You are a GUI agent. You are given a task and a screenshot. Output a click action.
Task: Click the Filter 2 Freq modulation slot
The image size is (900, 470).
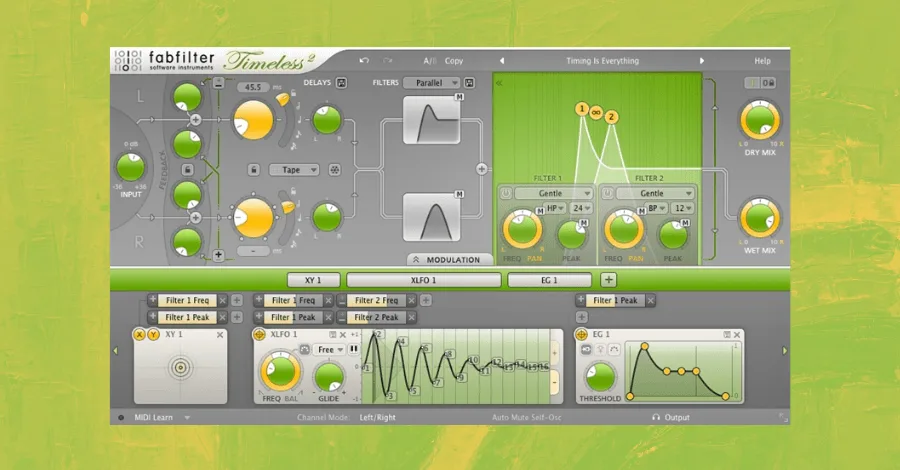(x=377, y=300)
